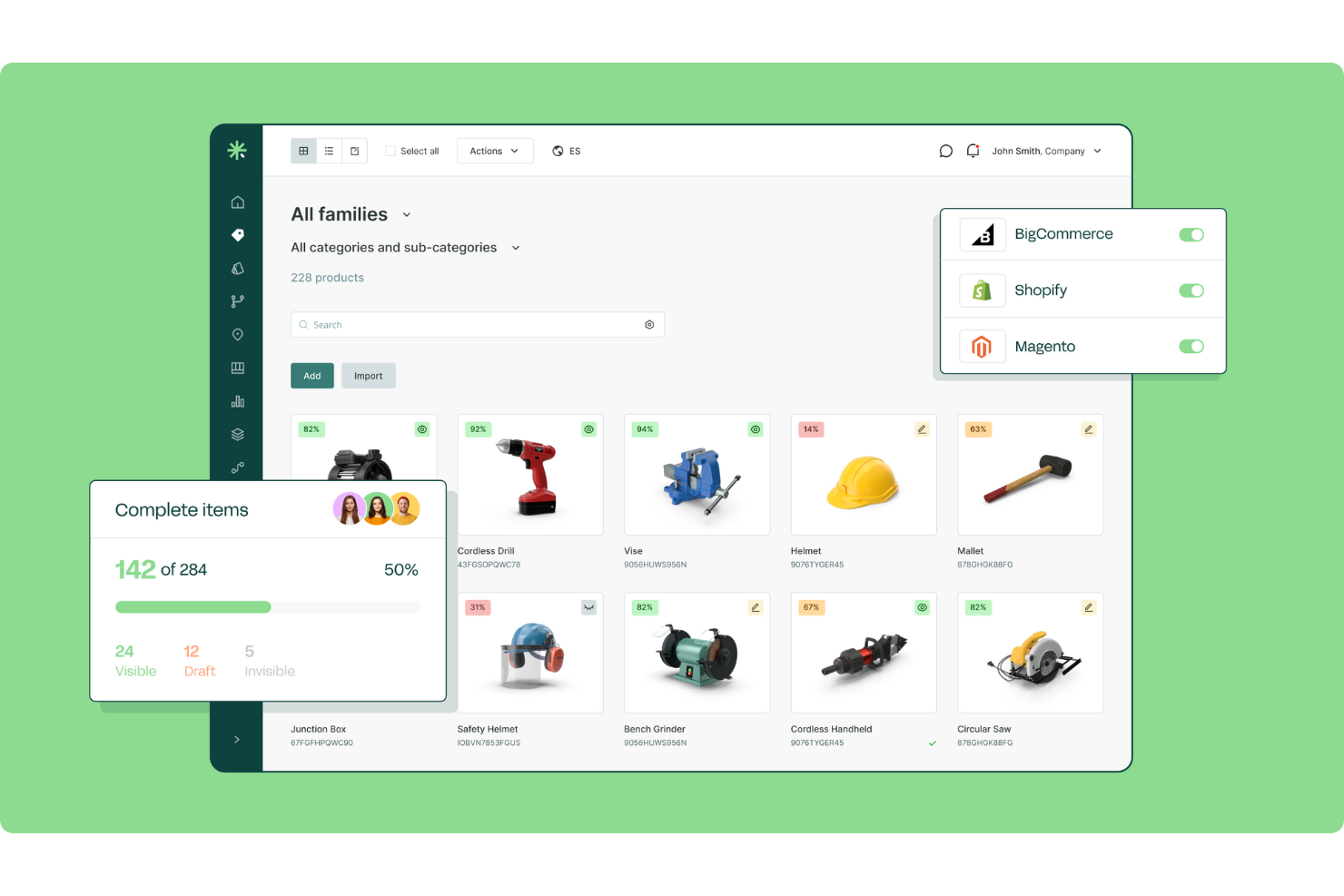Image resolution: width=1344 pixels, height=896 pixels.
Task: Open the branch icon in sidebar
Action: coord(238,301)
